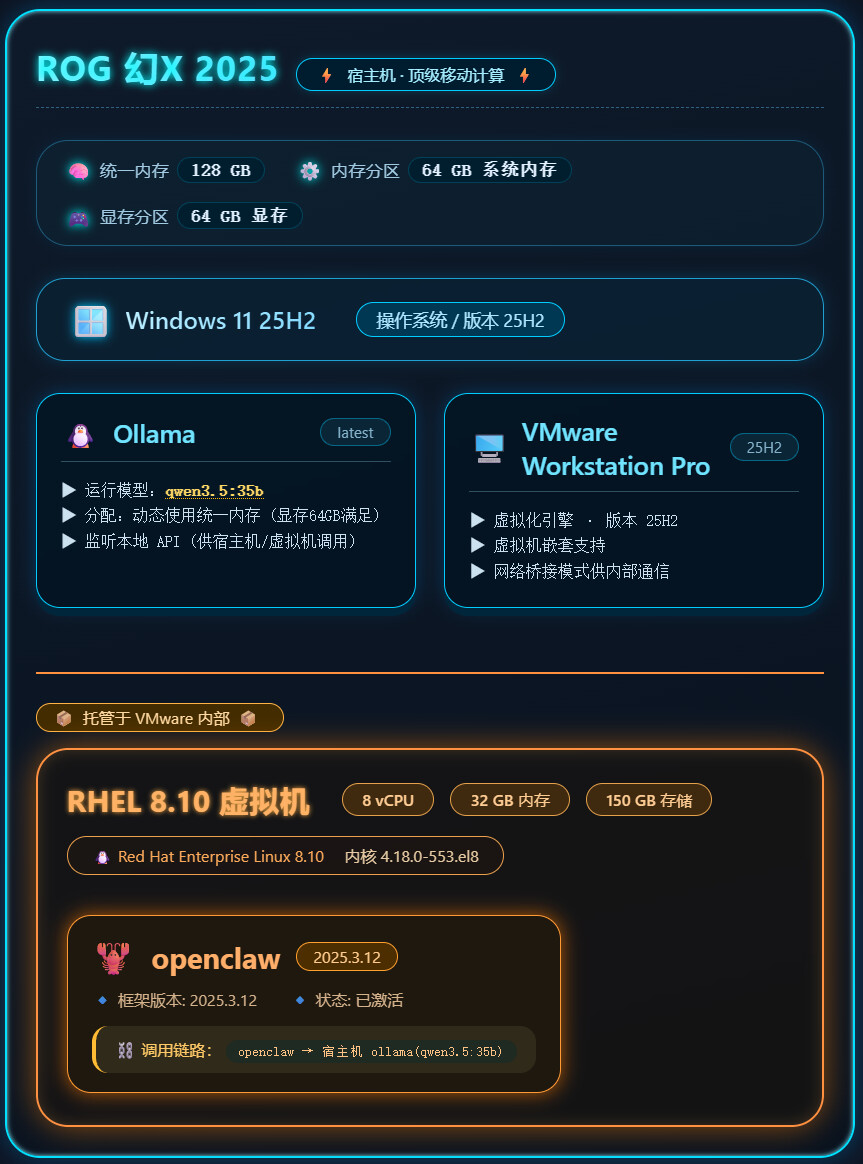
Task: Click the lightning bolt left of 宿主机
Action: [x=326, y=75]
